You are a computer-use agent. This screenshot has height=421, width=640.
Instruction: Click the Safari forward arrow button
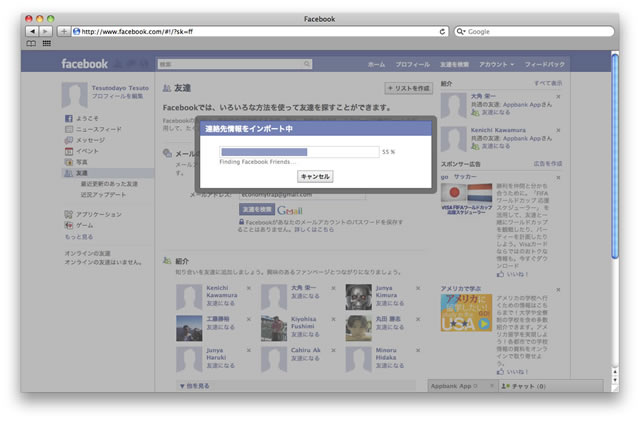coord(45,31)
